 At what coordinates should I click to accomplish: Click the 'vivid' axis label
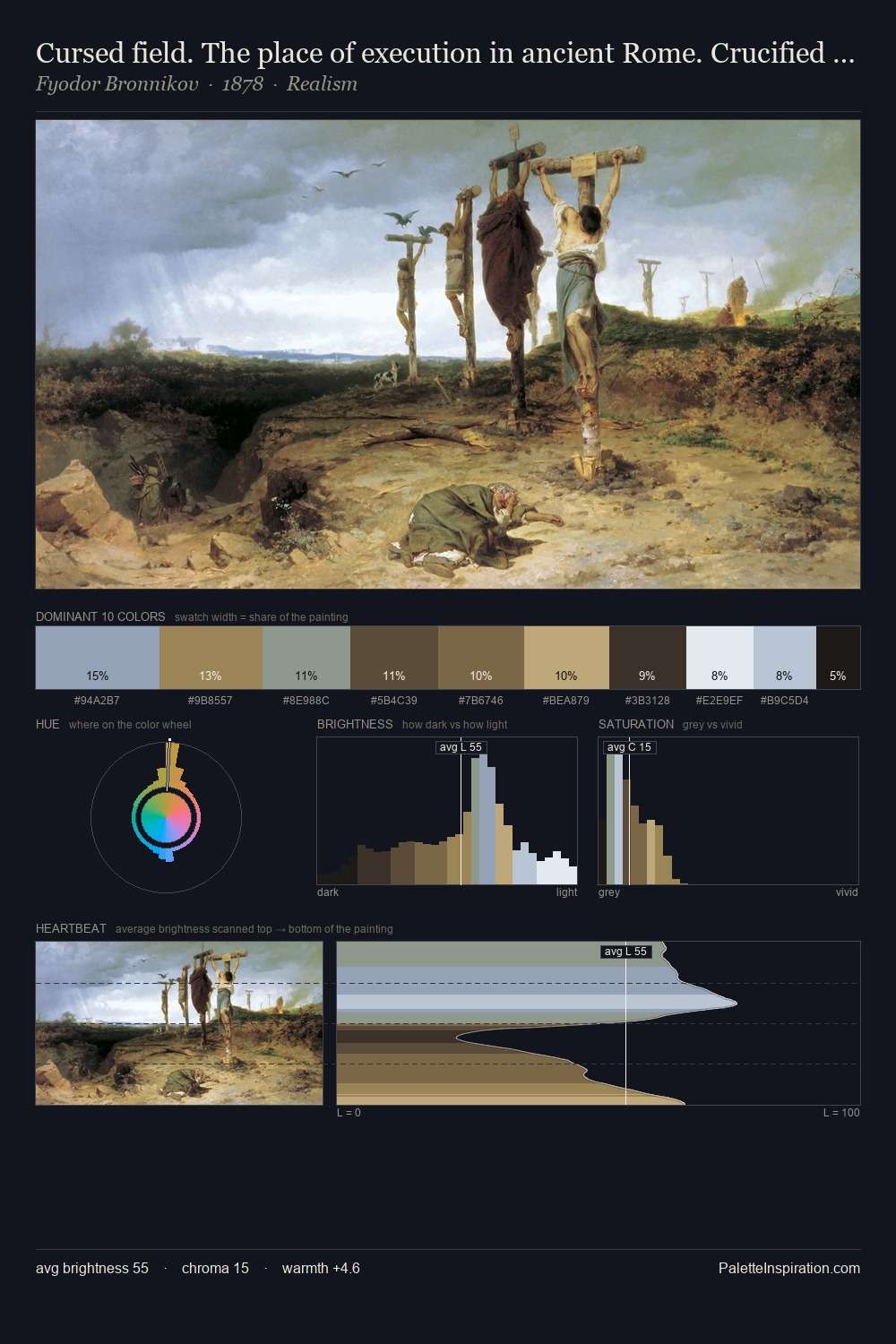point(847,892)
